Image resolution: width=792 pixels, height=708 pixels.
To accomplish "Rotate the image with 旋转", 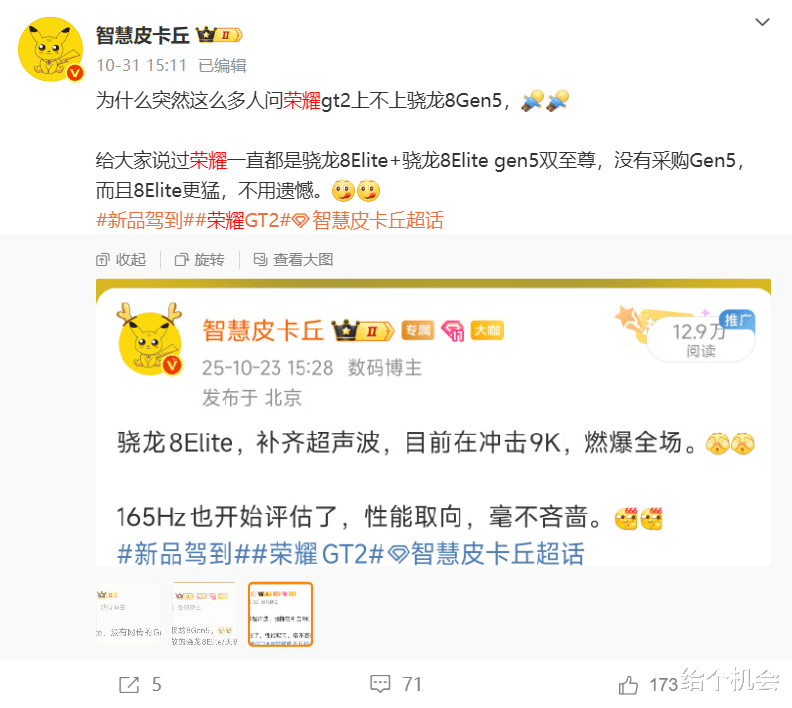I will pos(200,260).
